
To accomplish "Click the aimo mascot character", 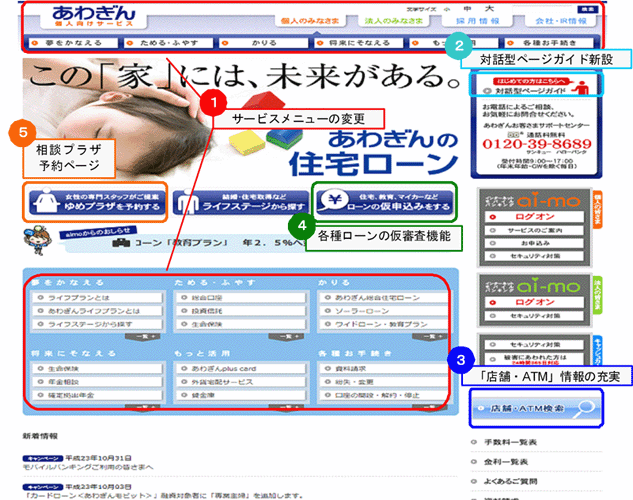I will click(x=38, y=240).
